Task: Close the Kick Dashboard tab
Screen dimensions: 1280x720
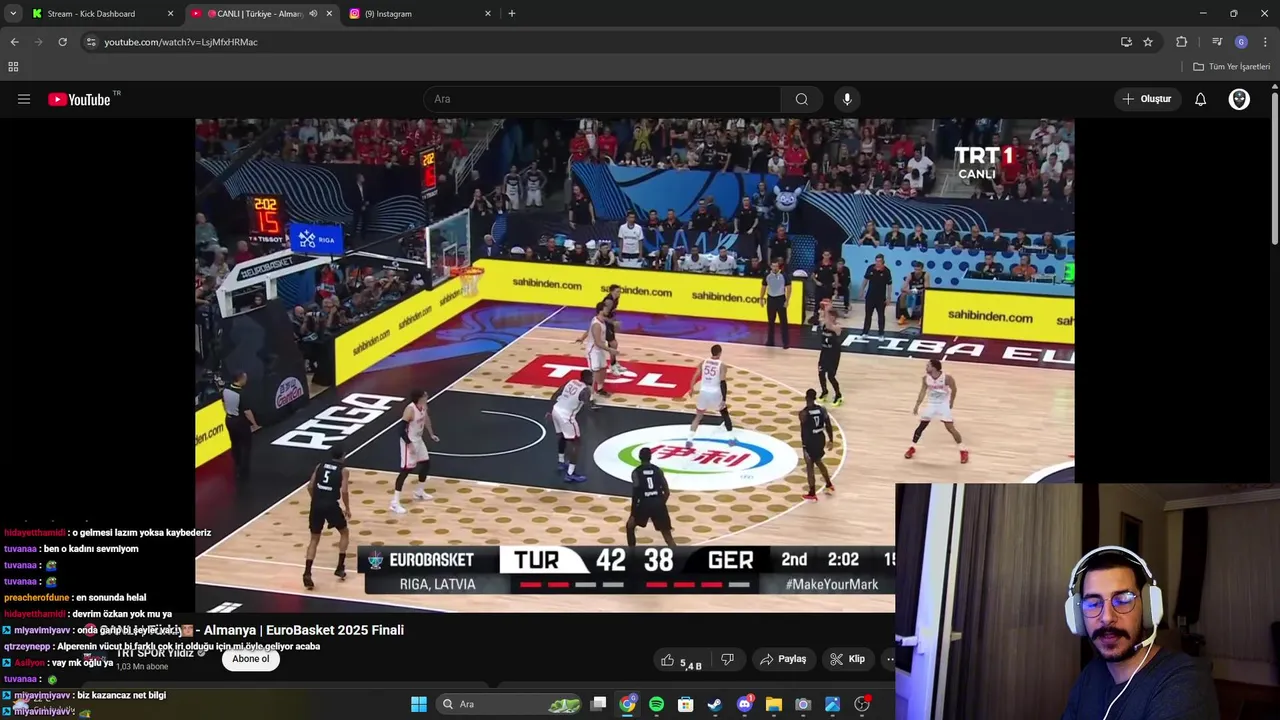Action: (x=170, y=14)
